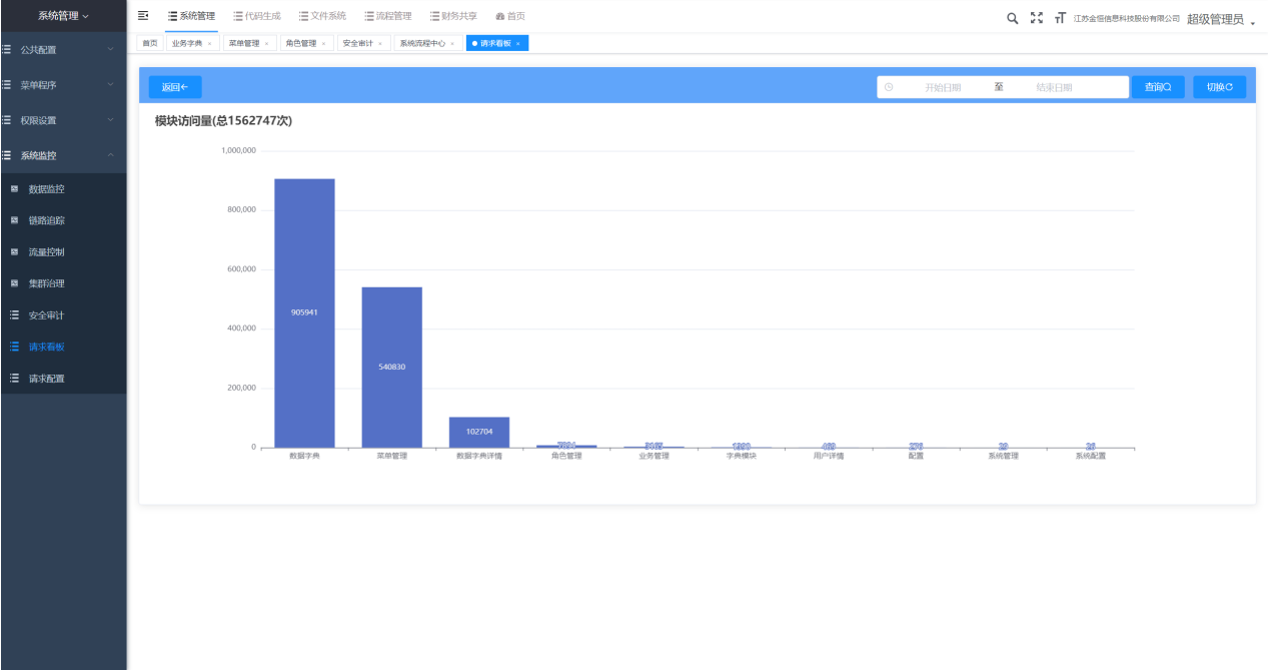Close the 业务字典 tab
The width and height of the screenshot is (1273, 670).
[x=209, y=44]
